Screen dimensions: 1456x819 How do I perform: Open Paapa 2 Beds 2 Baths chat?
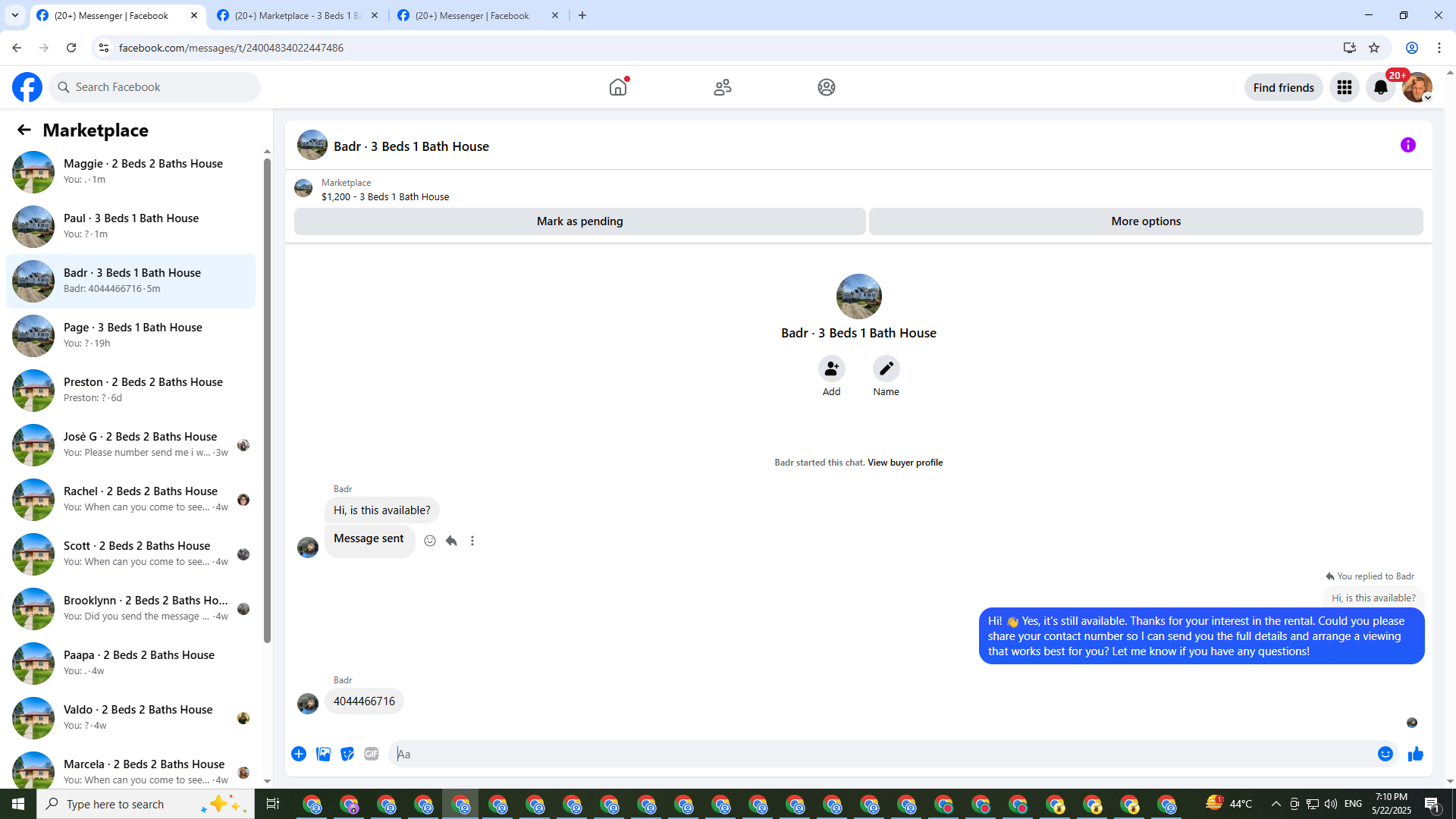(130, 664)
